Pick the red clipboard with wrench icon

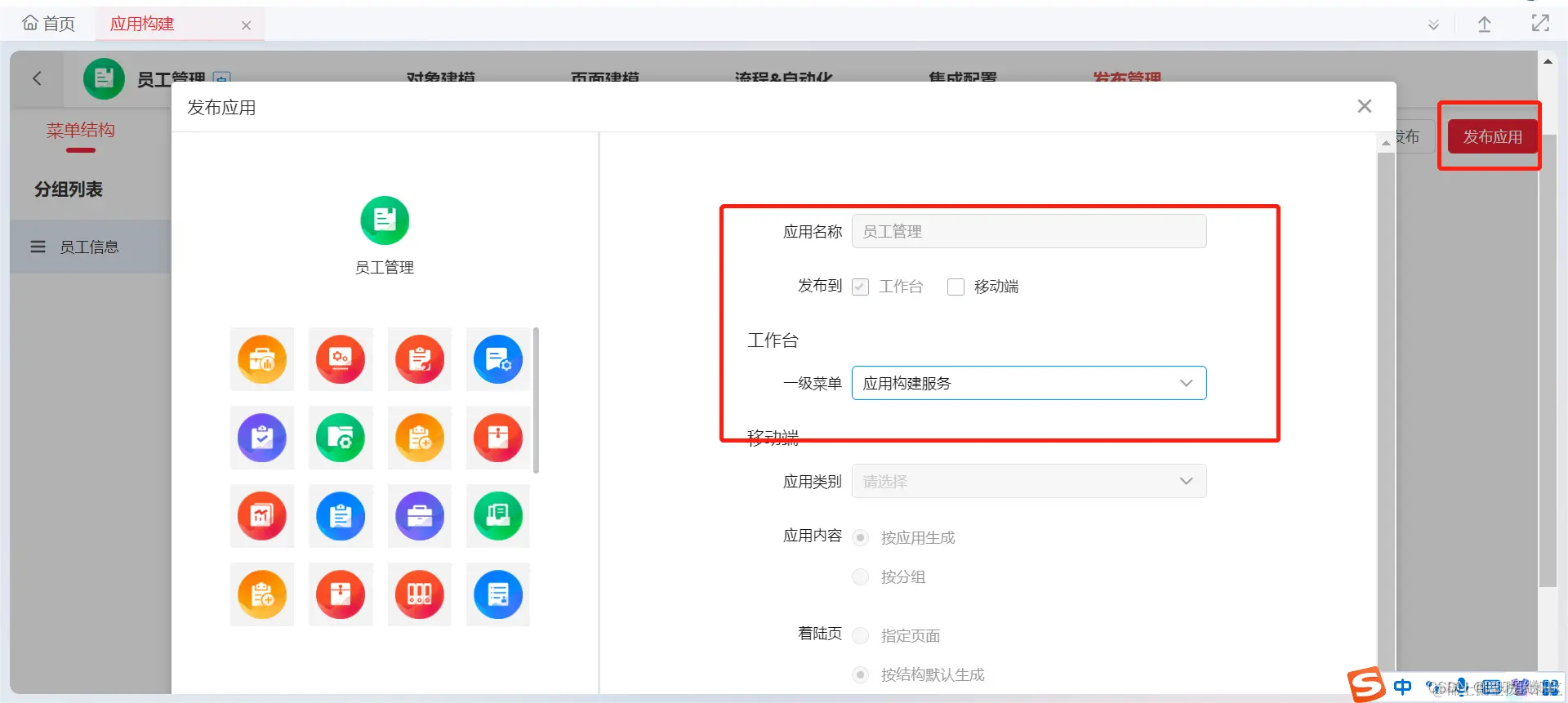coord(420,359)
